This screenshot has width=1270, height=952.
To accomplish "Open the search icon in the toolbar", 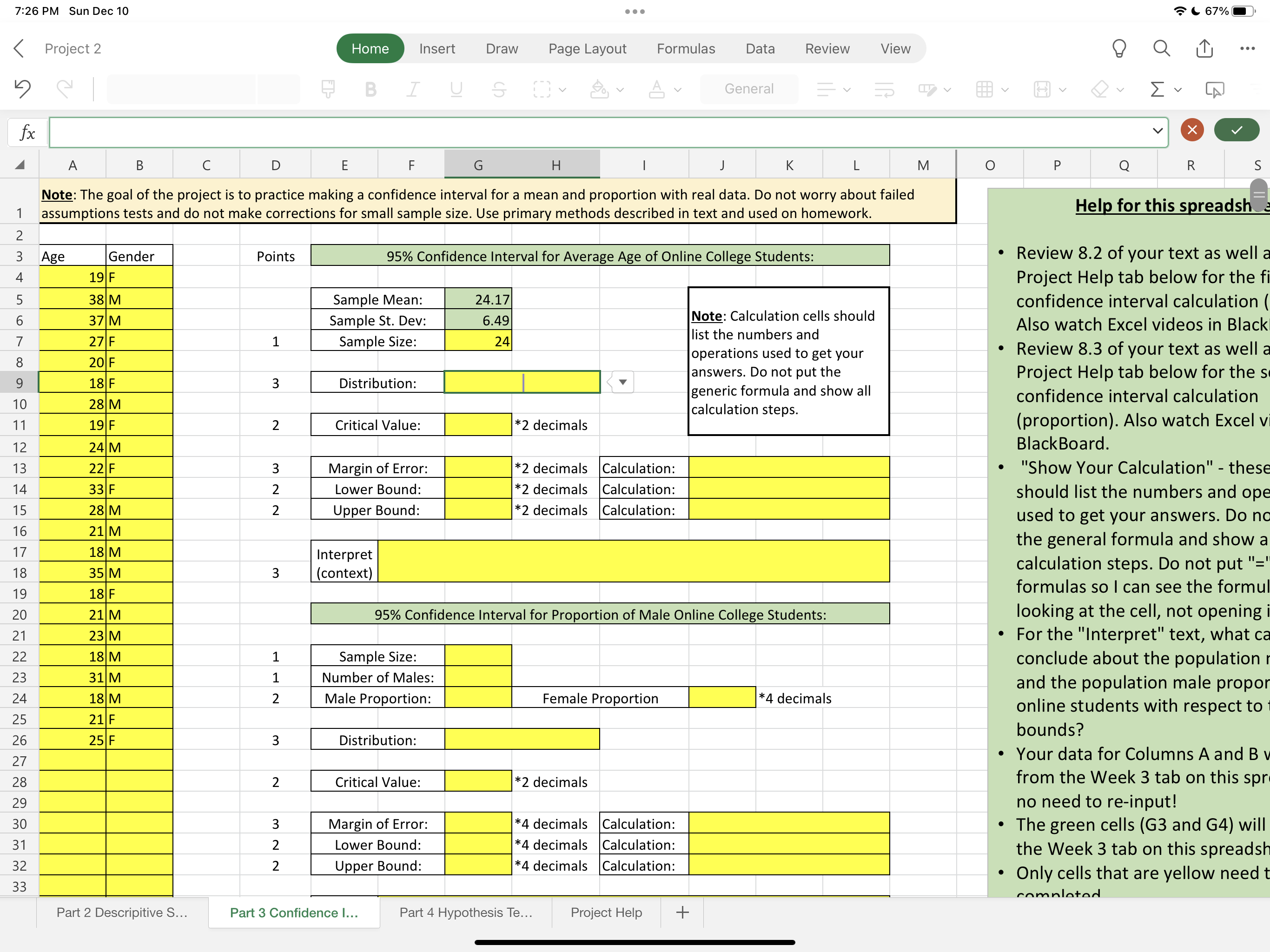I will click(1161, 48).
